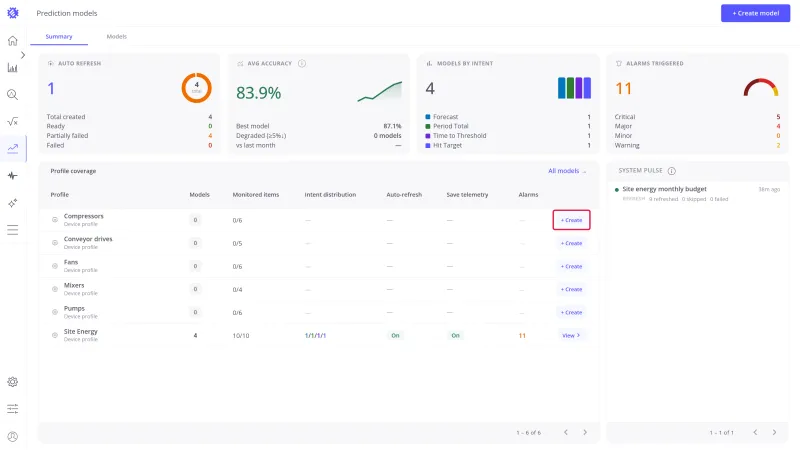Screen dimensions: 800x450
Task: Click the Models column header
Action: point(199,195)
